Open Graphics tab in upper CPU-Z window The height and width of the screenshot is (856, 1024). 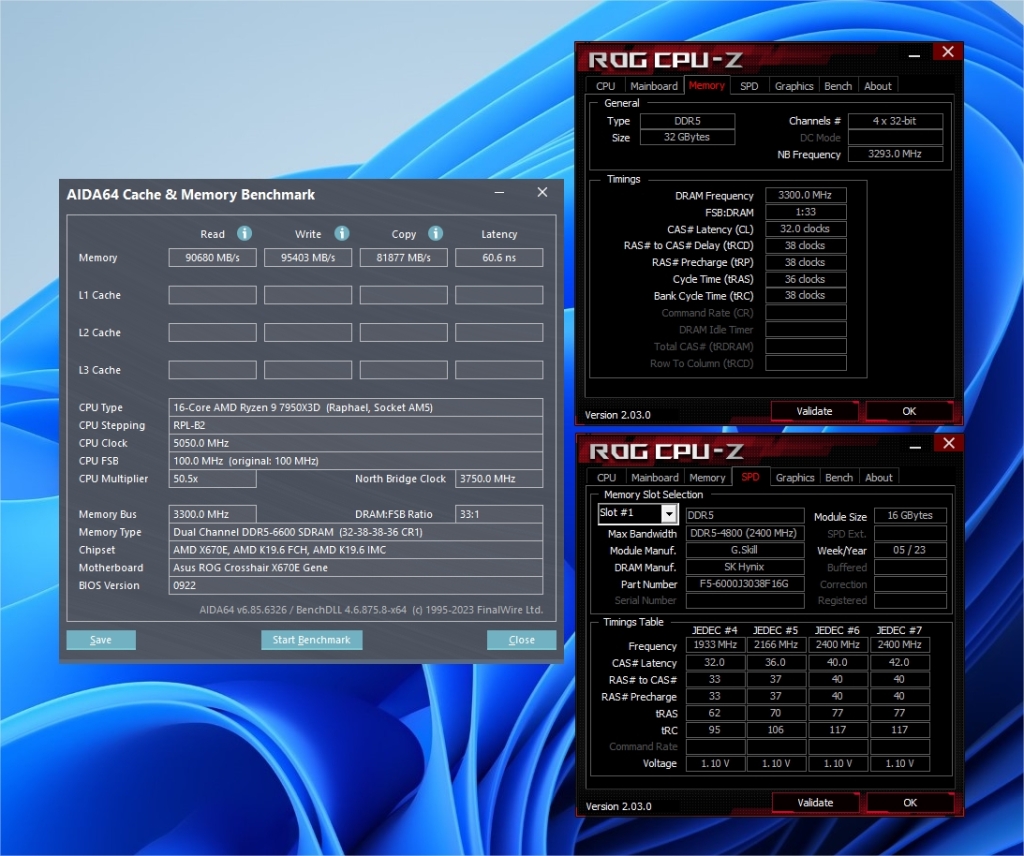point(794,86)
